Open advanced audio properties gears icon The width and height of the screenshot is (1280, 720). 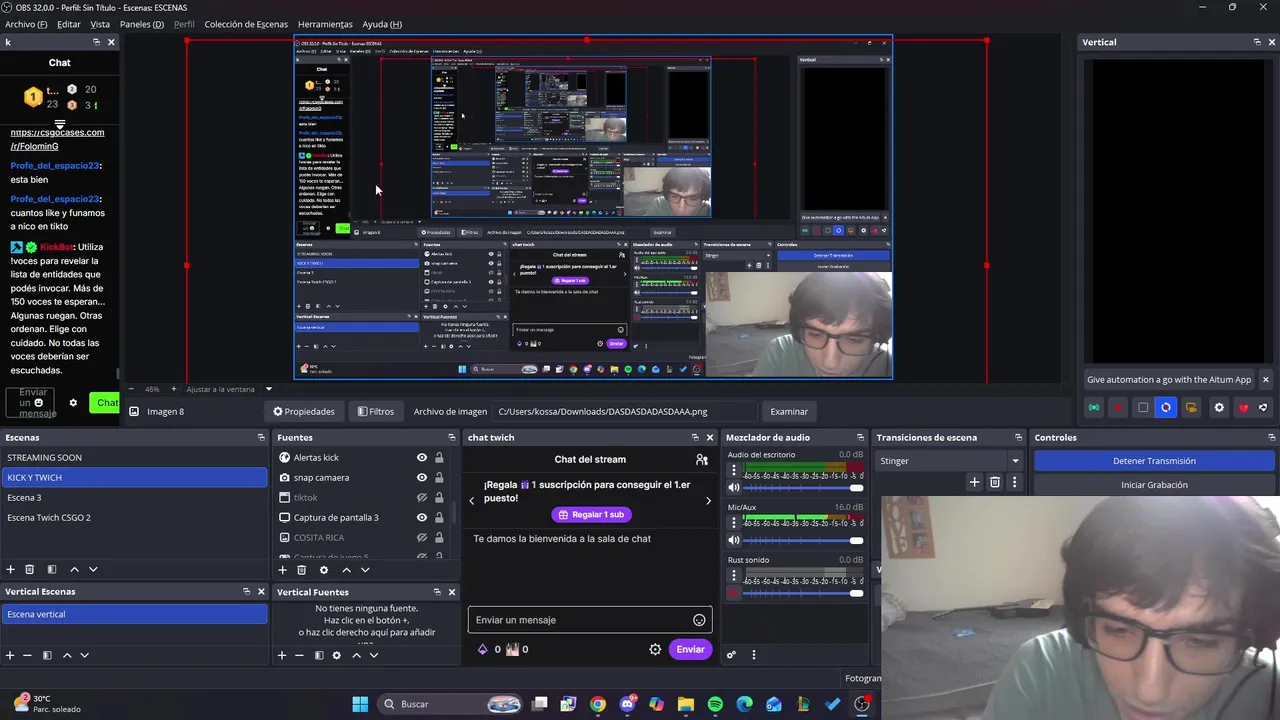tap(731, 655)
